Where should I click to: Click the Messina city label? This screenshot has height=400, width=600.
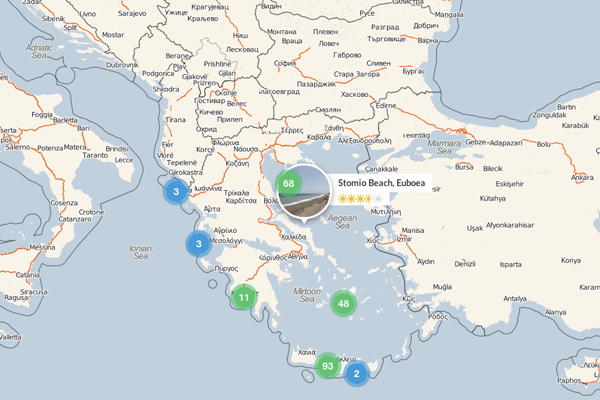[42, 247]
